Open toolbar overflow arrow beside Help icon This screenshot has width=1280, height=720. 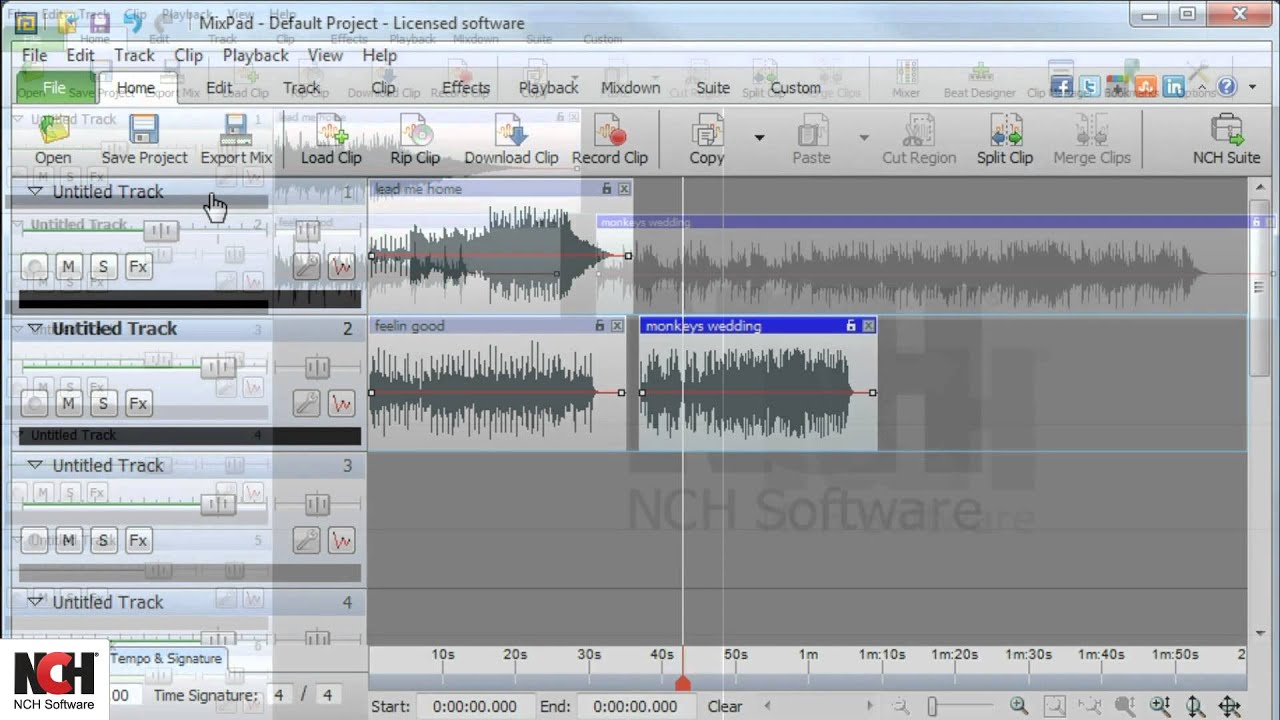(x=1253, y=88)
